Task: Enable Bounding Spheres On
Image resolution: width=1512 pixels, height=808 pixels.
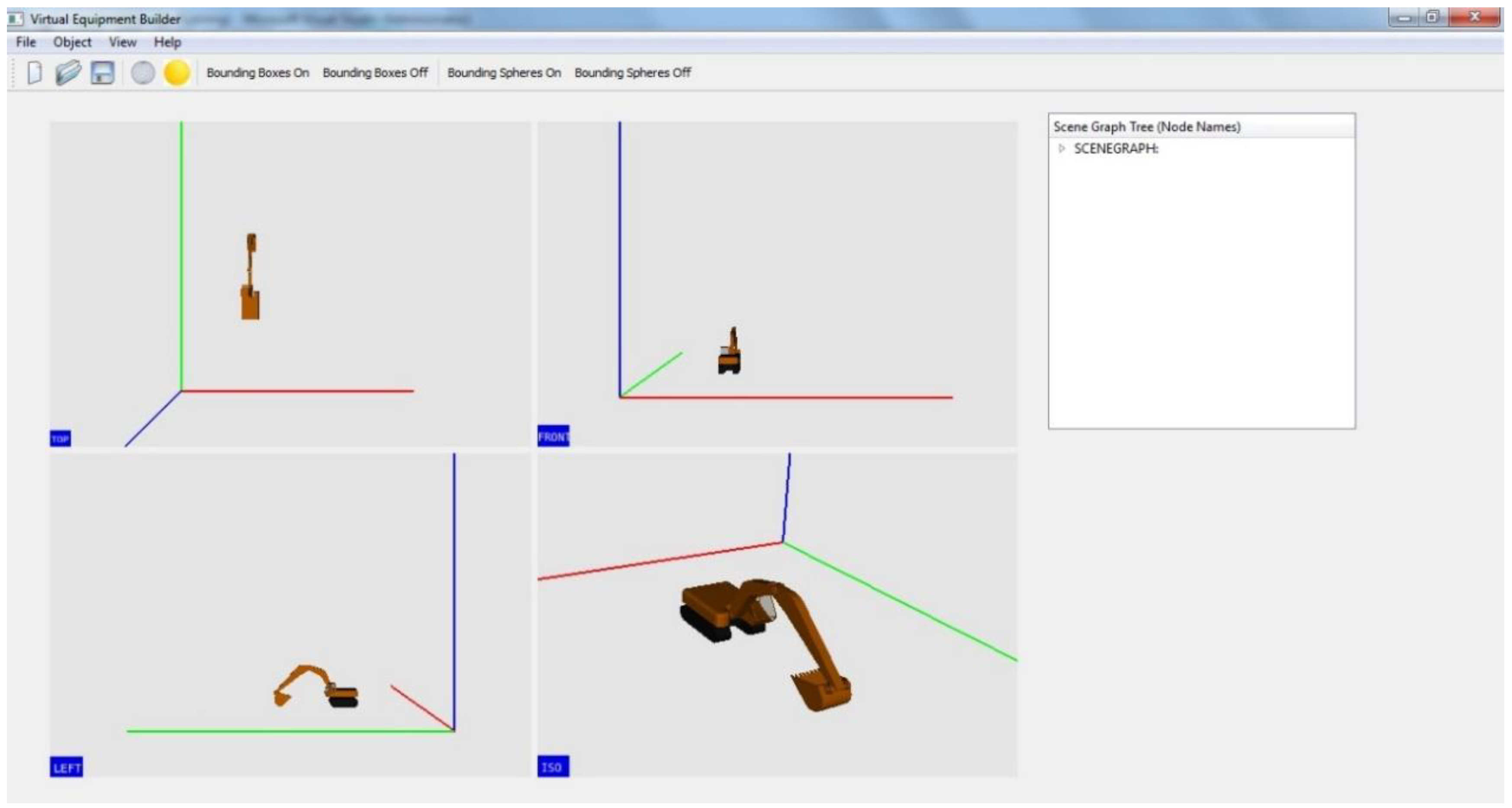Action: pyautogui.click(x=504, y=73)
